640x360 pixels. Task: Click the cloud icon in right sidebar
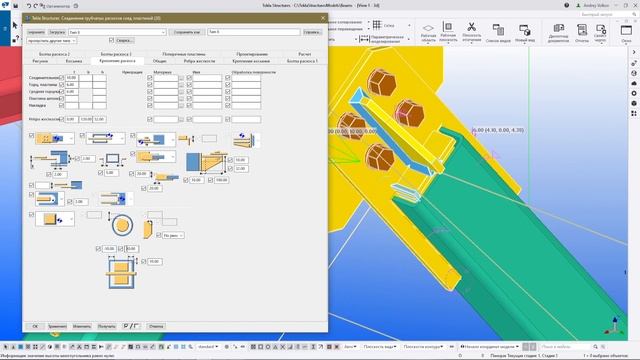[x=634, y=83]
